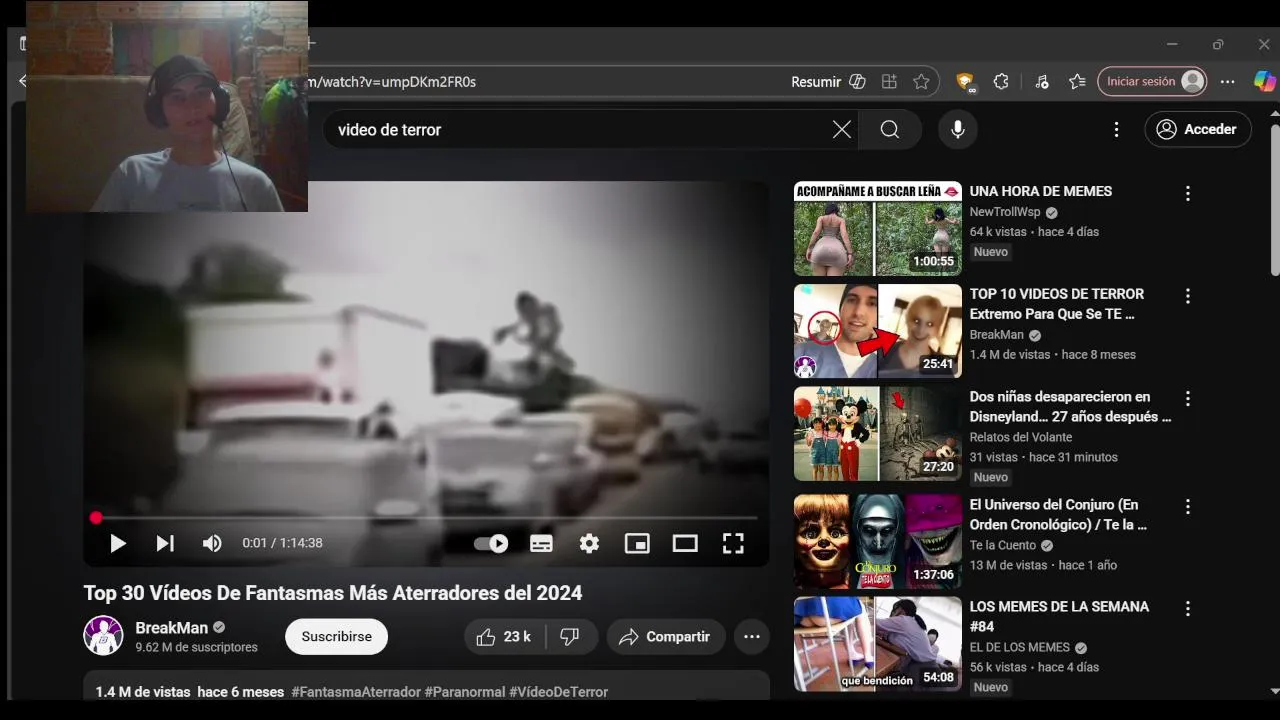1280x720 pixels.
Task: Open a new browser tab with plus
Action: tap(311, 43)
